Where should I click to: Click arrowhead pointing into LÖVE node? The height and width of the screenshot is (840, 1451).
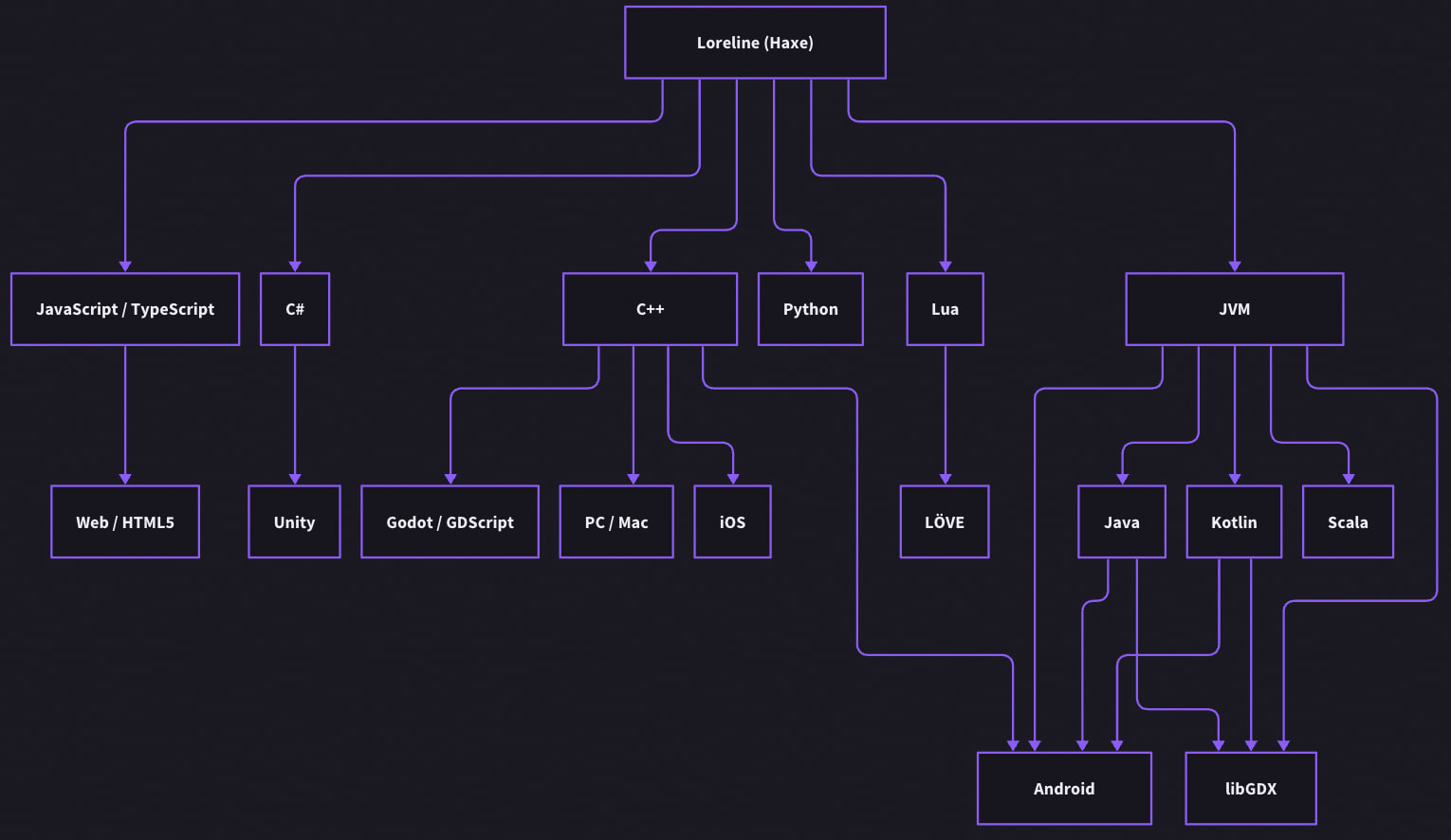(945, 479)
